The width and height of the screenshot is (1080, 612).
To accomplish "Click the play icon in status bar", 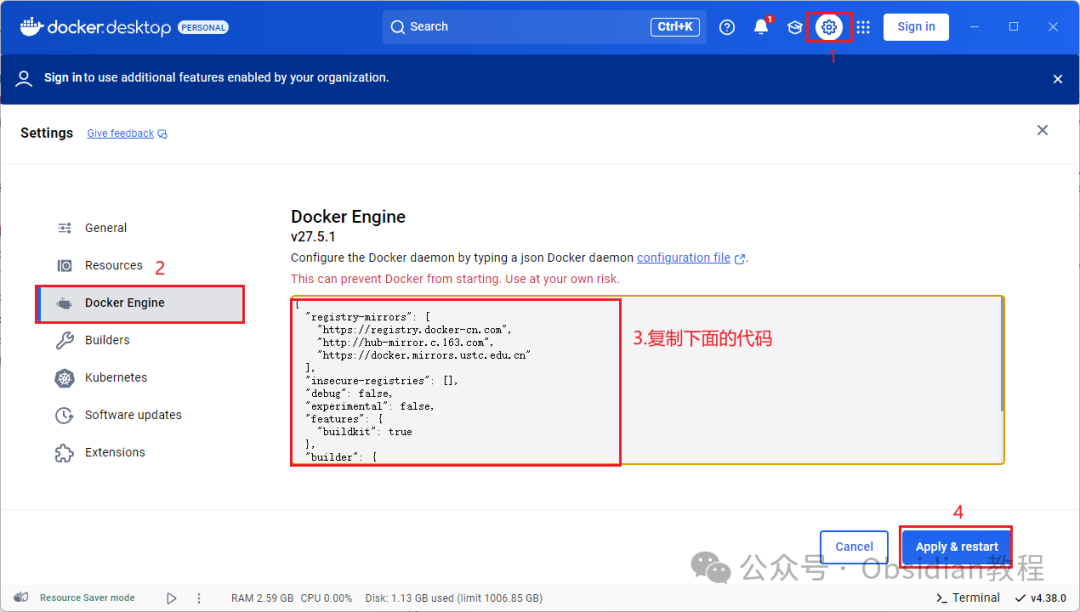I will (x=172, y=598).
